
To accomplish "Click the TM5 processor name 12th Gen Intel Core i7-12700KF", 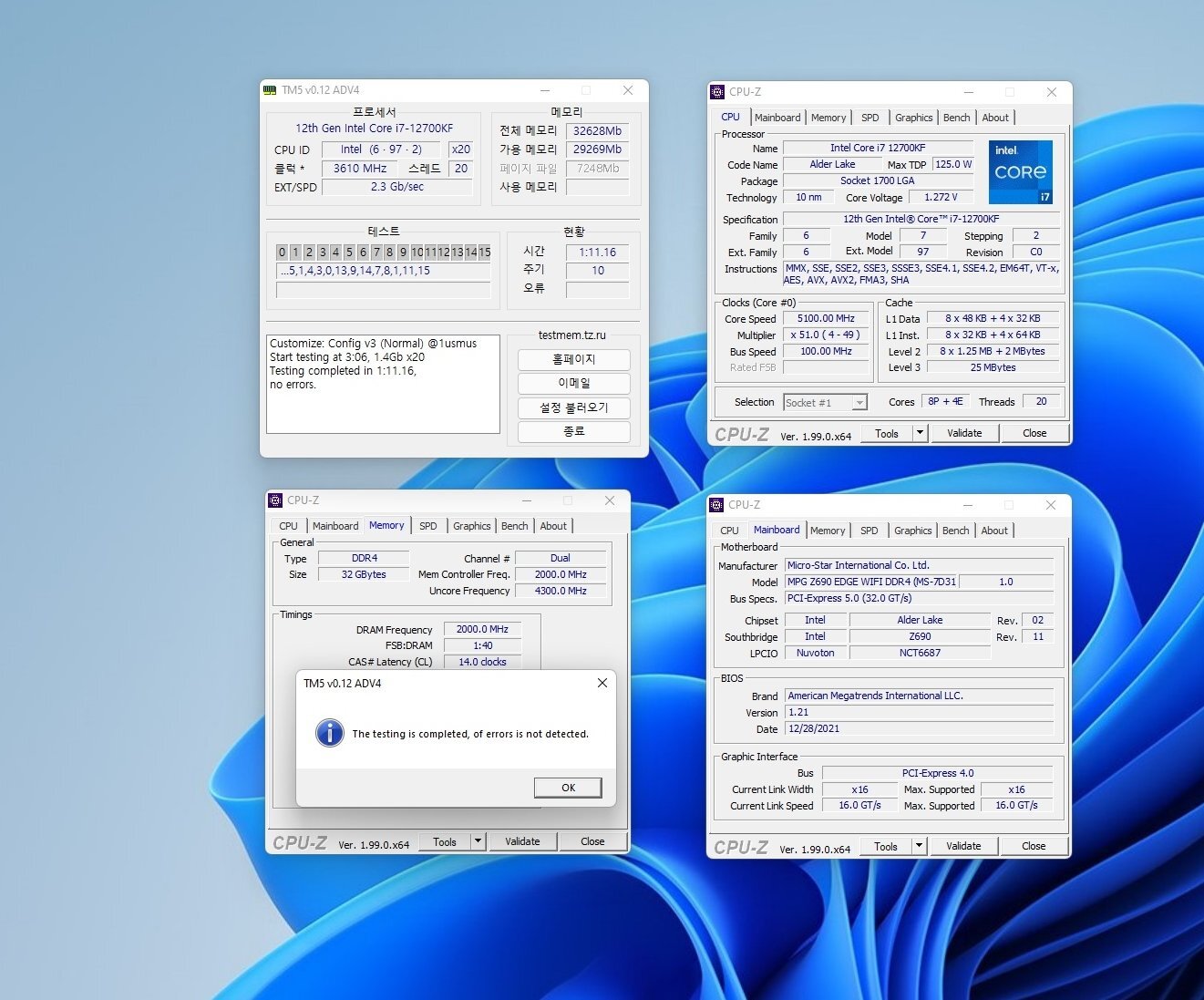I will [374, 129].
